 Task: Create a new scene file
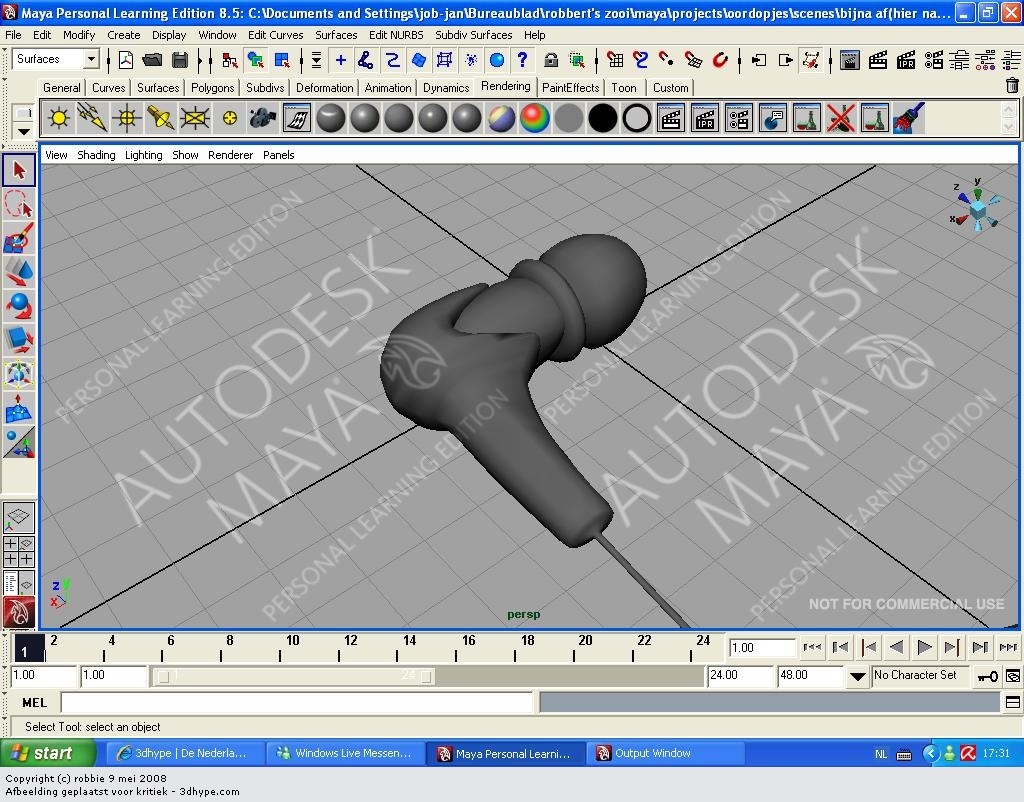tap(125, 60)
